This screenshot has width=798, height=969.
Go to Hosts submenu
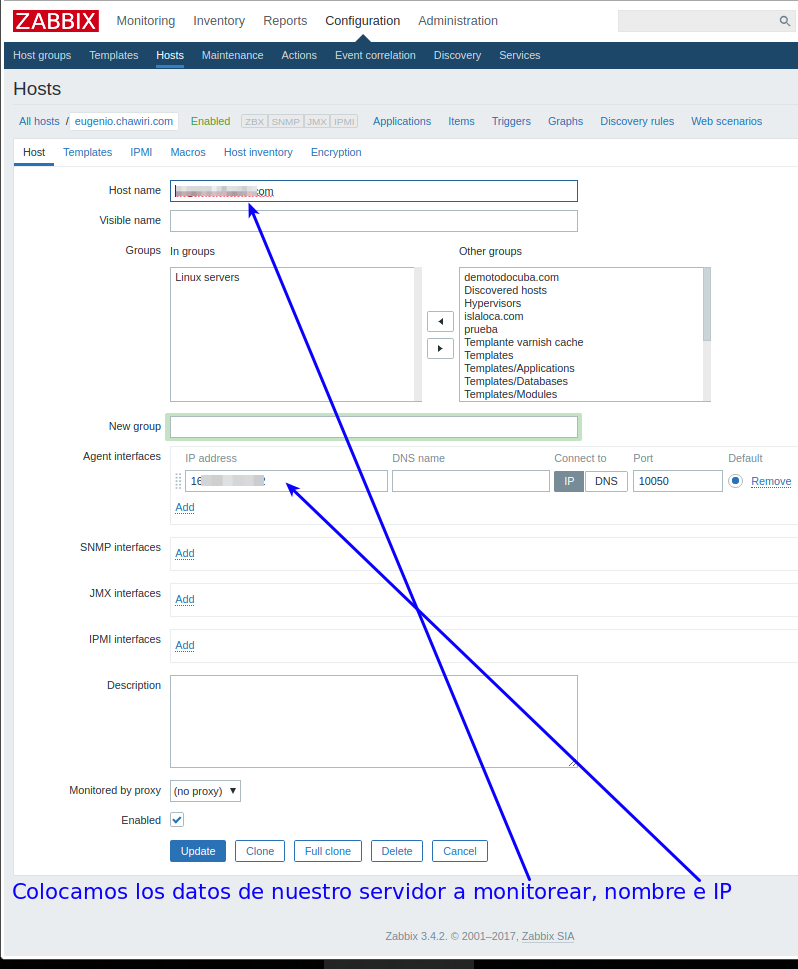coord(170,55)
